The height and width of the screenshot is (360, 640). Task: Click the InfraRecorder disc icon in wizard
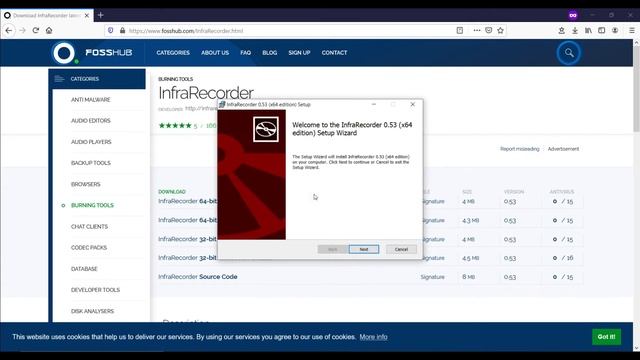click(266, 129)
